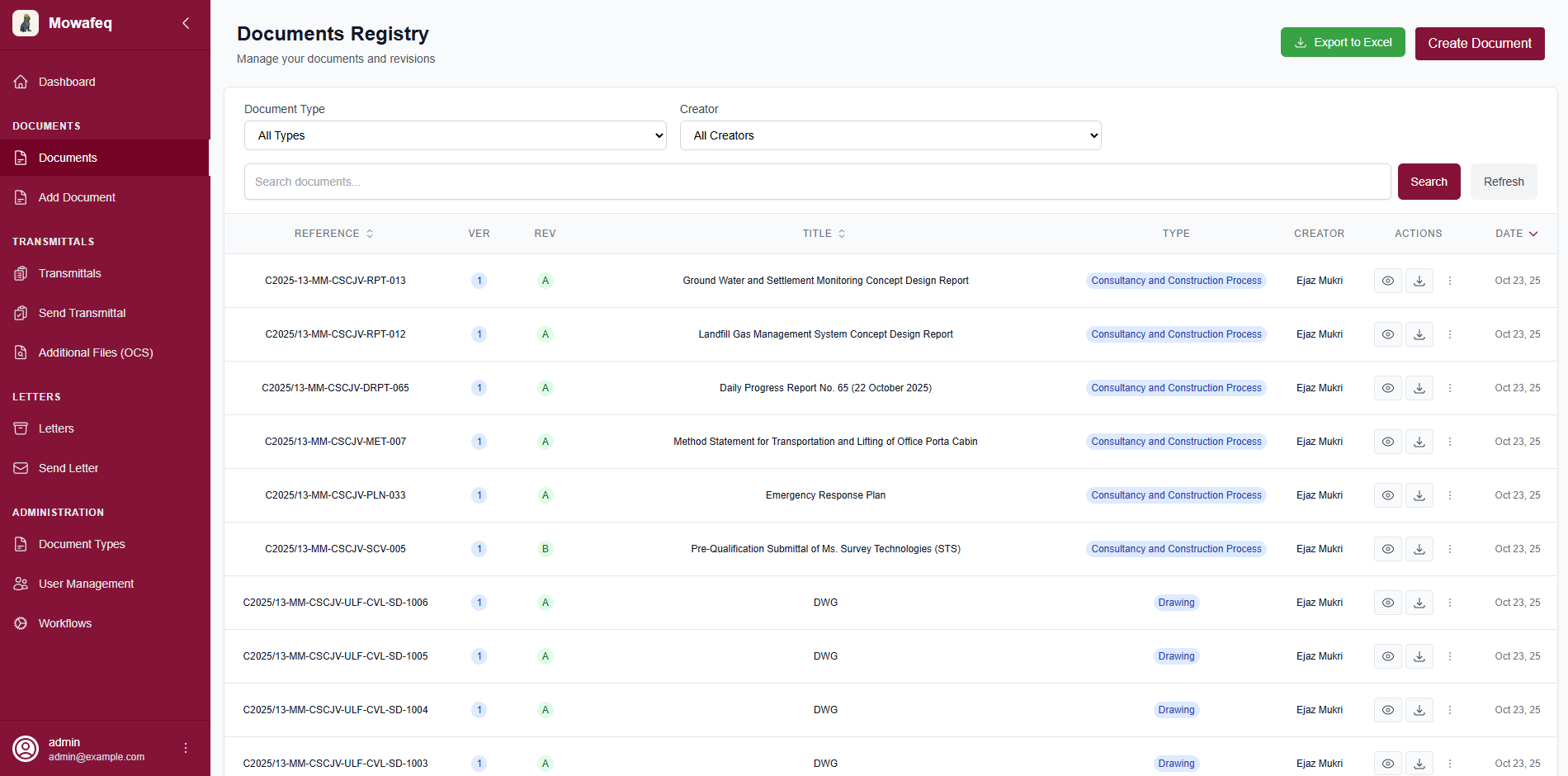Open the Dashboard page from the sidebar
1568x776 pixels.
[x=67, y=81]
